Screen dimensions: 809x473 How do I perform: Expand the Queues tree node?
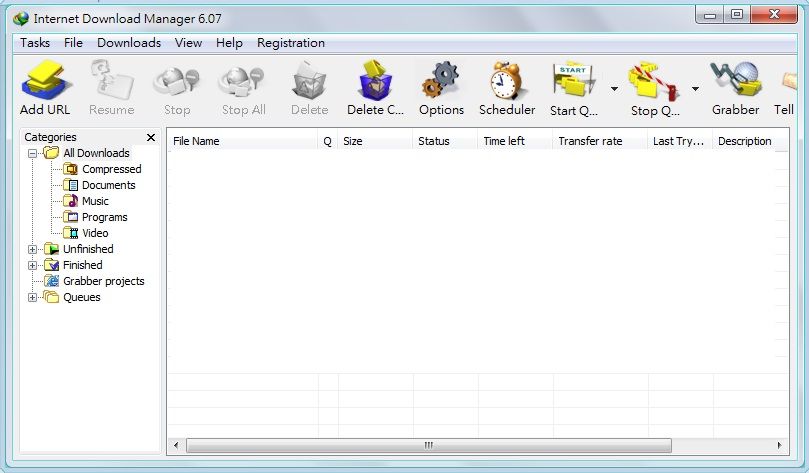click(33, 297)
